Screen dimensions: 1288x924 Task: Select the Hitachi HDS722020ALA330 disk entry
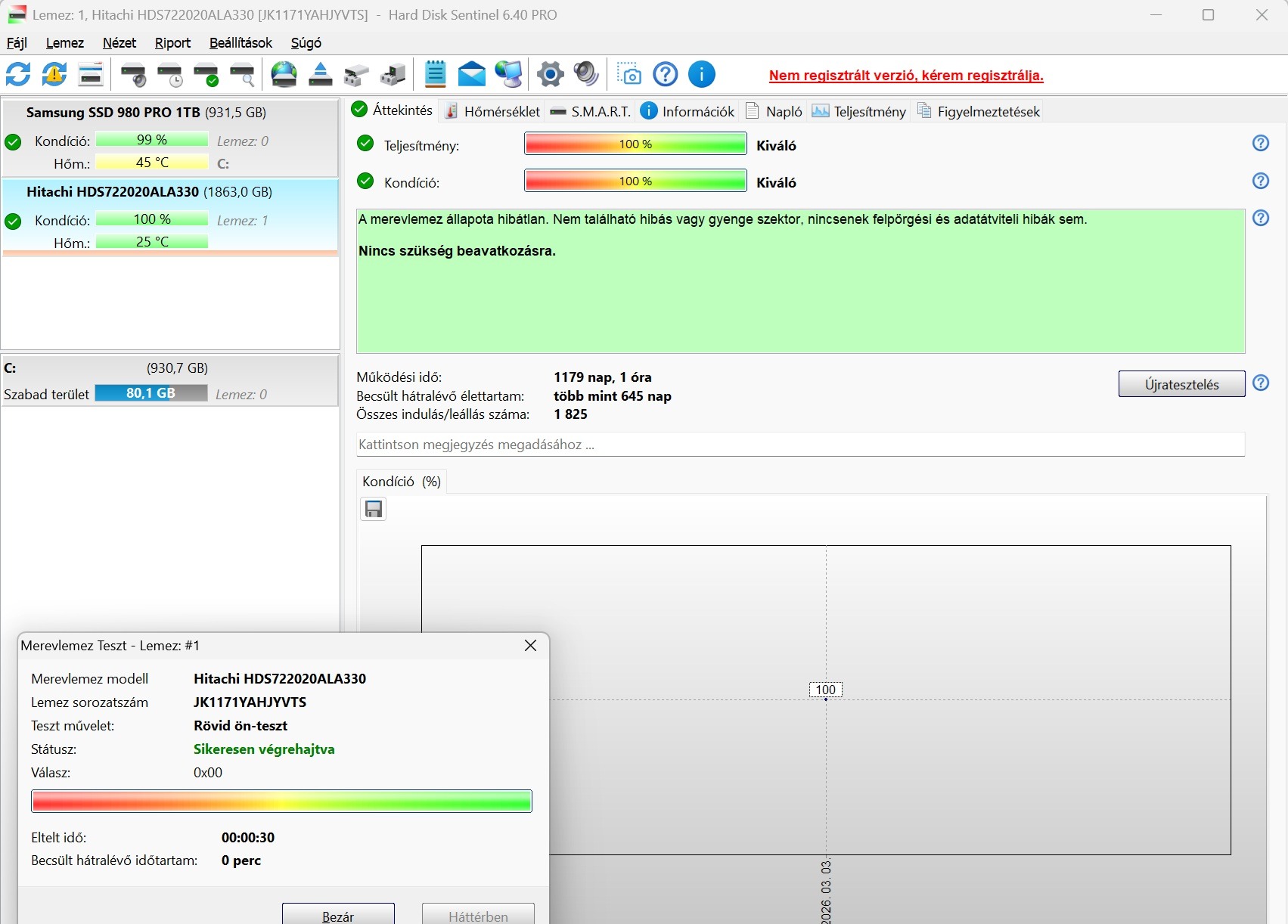pyautogui.click(x=170, y=217)
